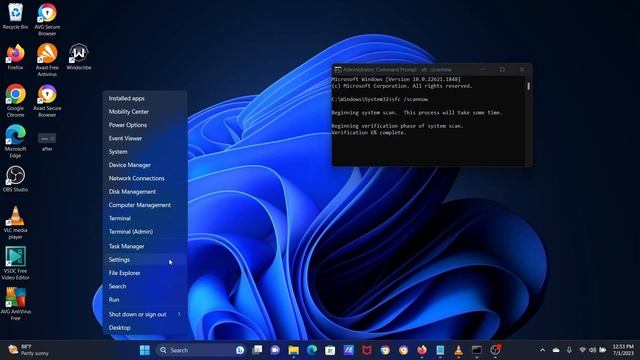Open the red McAfee taskbar icon
The height and width of the screenshot is (360, 640).
[x=367, y=350]
